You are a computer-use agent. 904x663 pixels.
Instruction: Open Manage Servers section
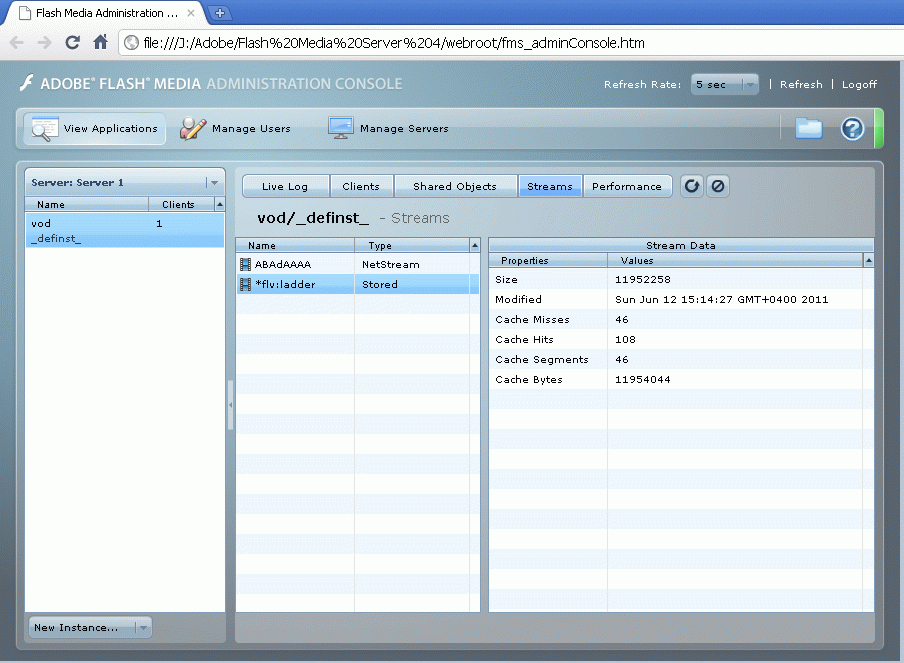(x=388, y=129)
